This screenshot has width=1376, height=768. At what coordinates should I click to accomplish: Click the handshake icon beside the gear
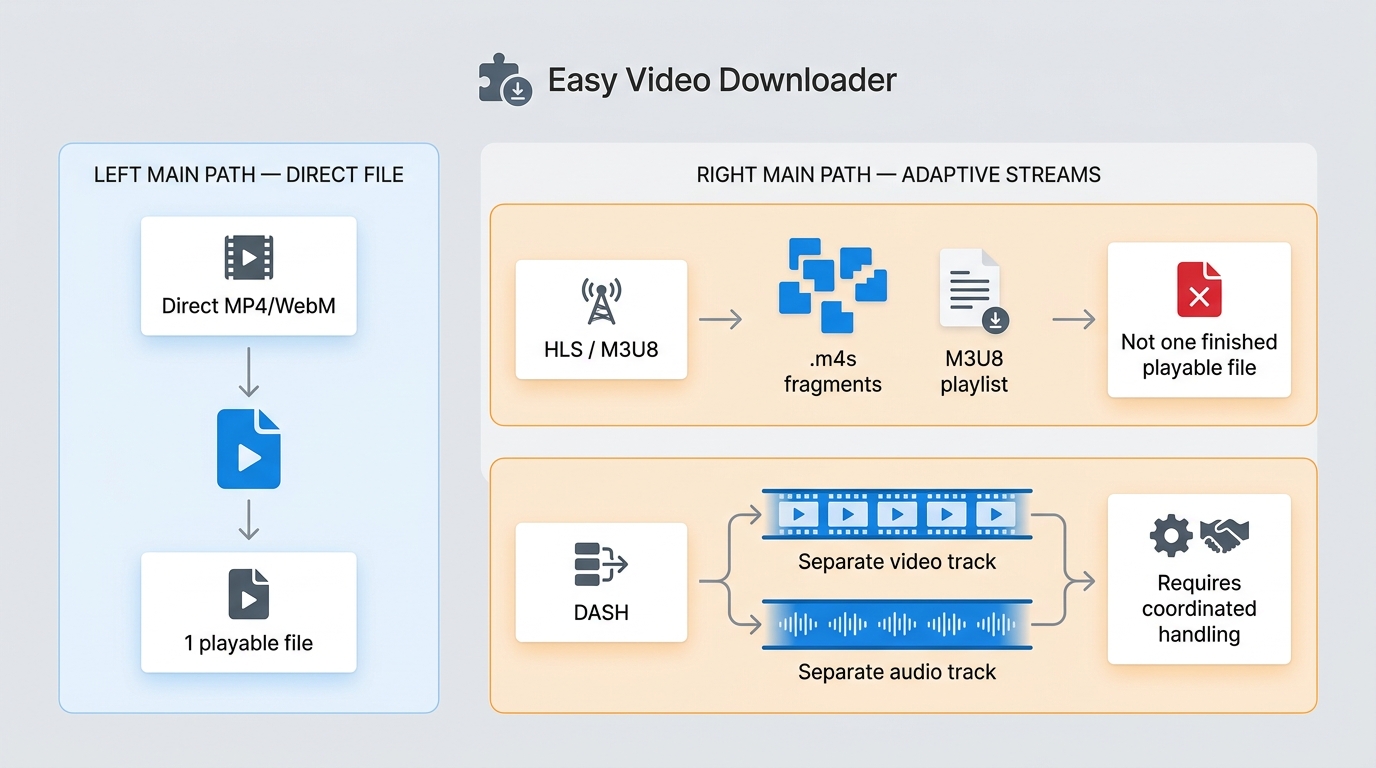pyautogui.click(x=1225, y=536)
